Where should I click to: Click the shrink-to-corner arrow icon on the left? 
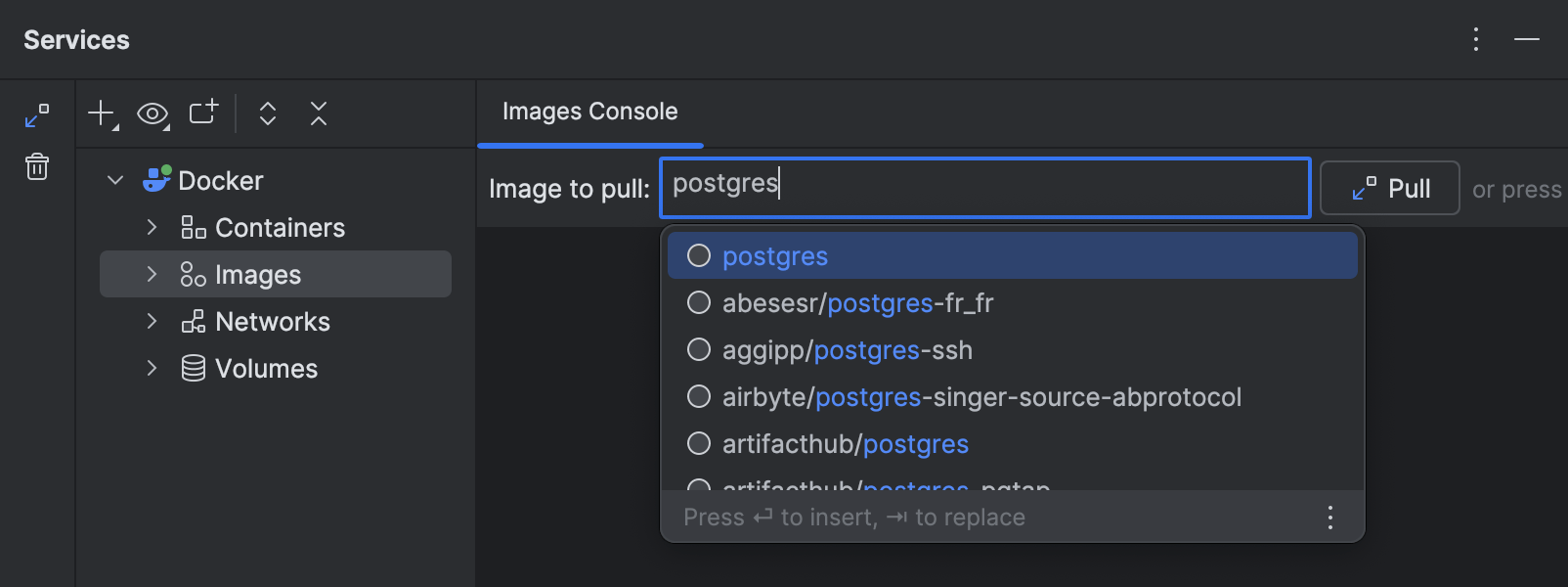(x=37, y=115)
